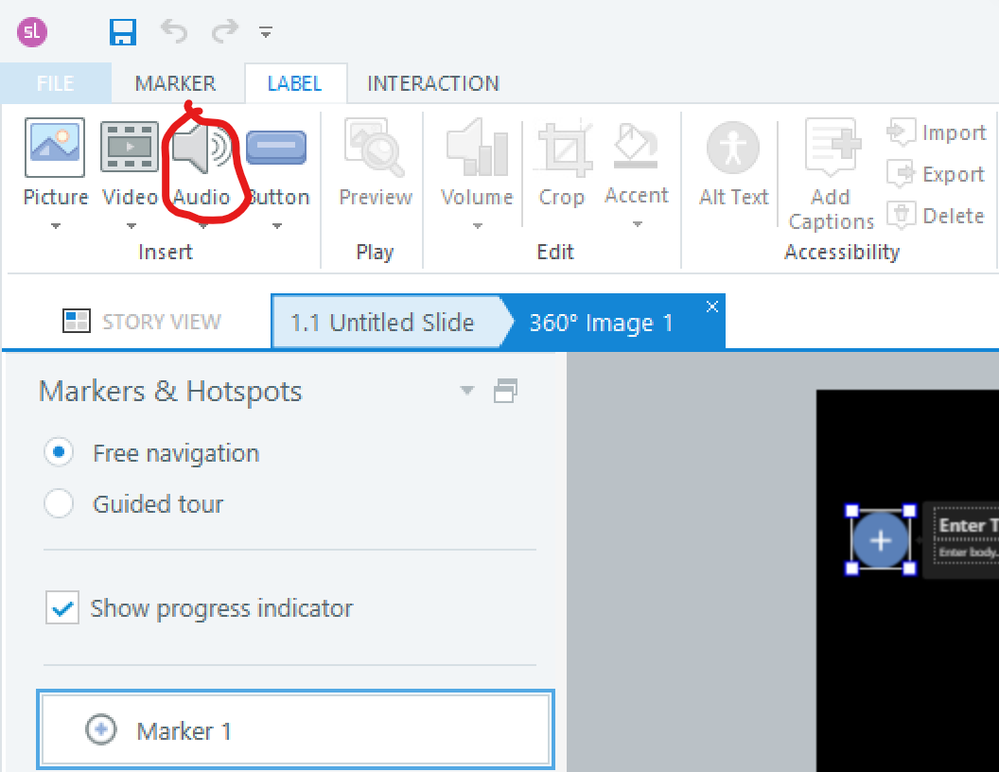This screenshot has width=999, height=772.
Task: Undock the Markers & Hotspots panel
Action: point(505,390)
